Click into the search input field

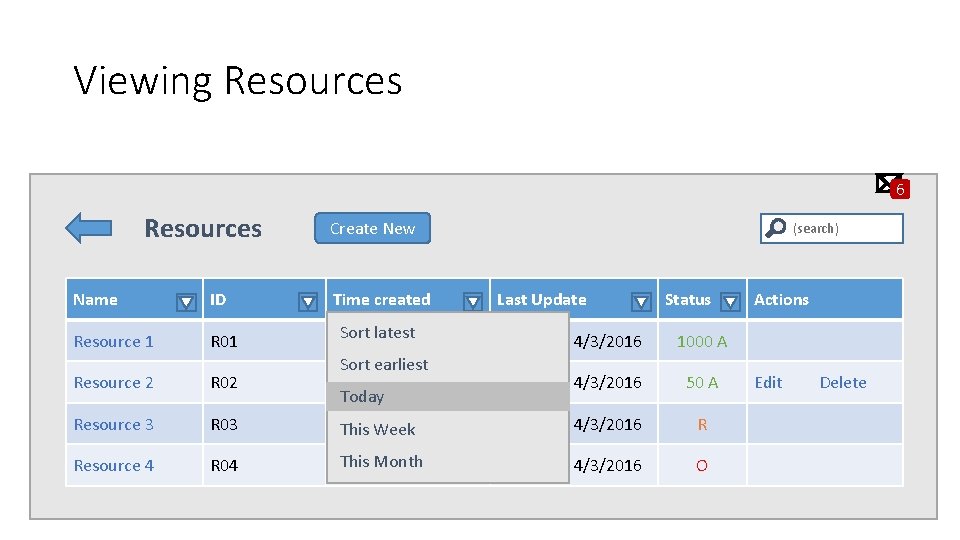coord(845,229)
